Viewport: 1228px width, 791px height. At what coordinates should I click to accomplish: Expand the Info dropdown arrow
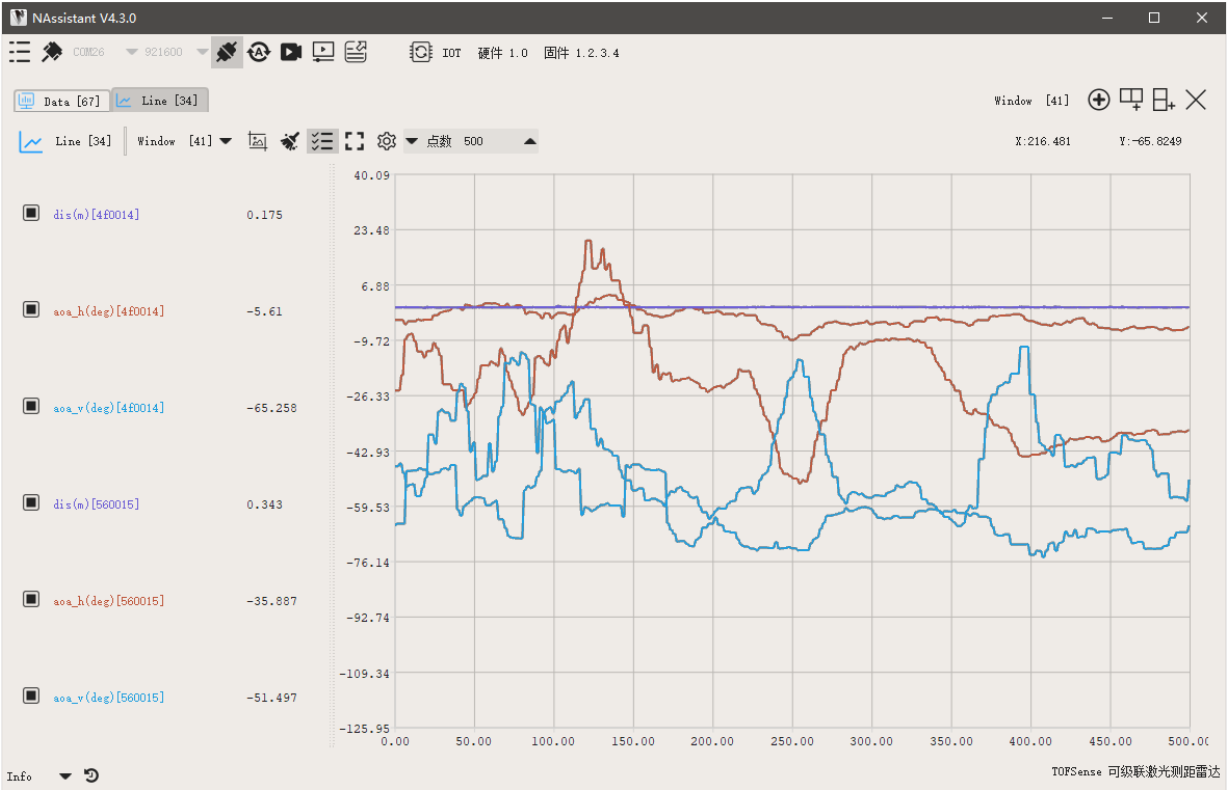[x=65, y=776]
